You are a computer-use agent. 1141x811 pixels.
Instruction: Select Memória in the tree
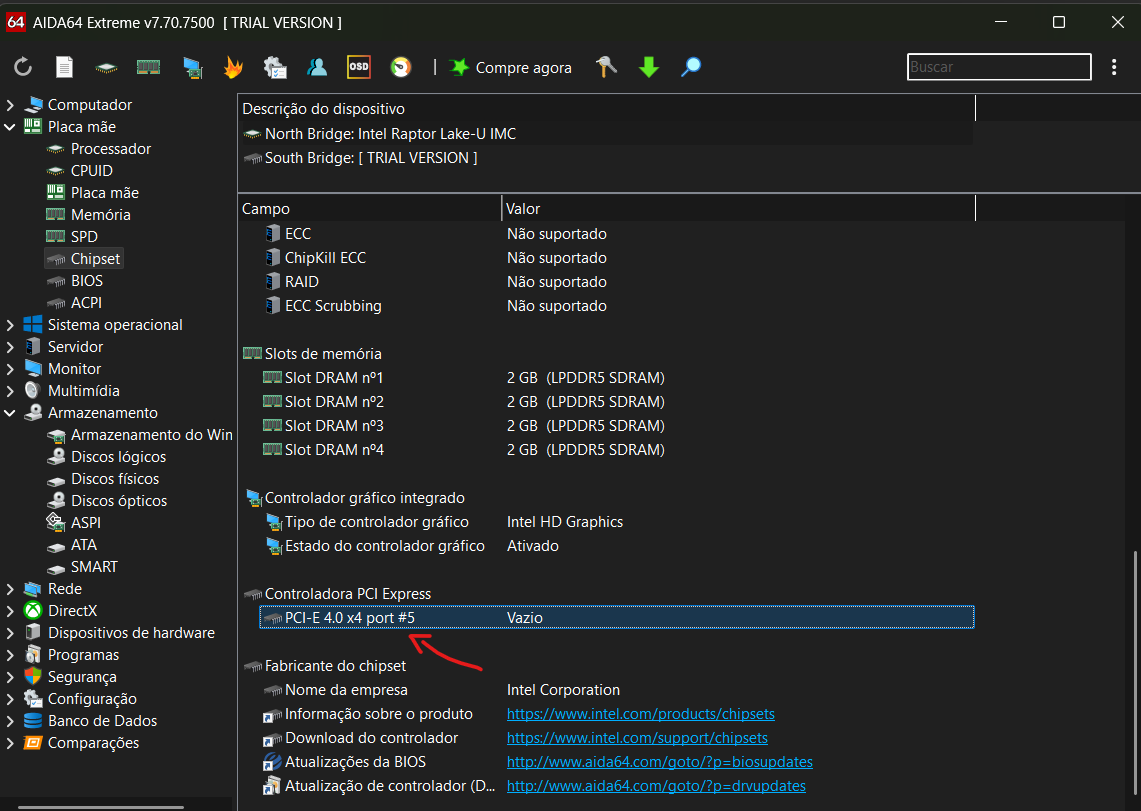[x=100, y=215]
